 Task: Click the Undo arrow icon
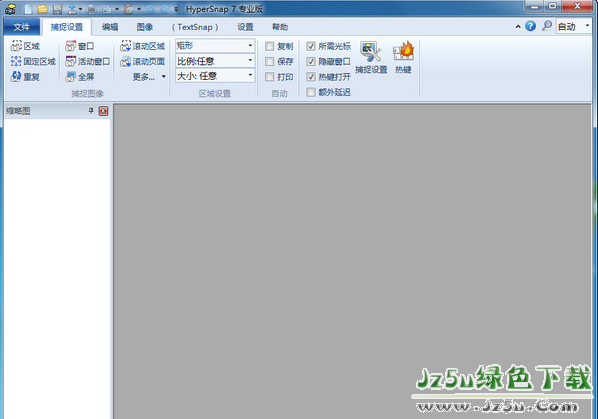pyautogui.click(x=150, y=9)
